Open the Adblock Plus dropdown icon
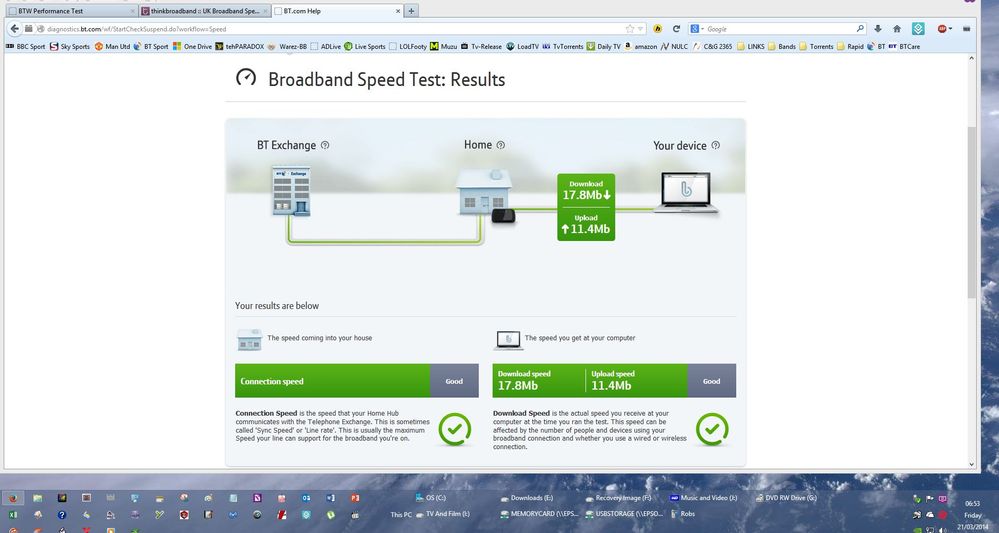The height and width of the screenshot is (533, 999). click(944, 29)
